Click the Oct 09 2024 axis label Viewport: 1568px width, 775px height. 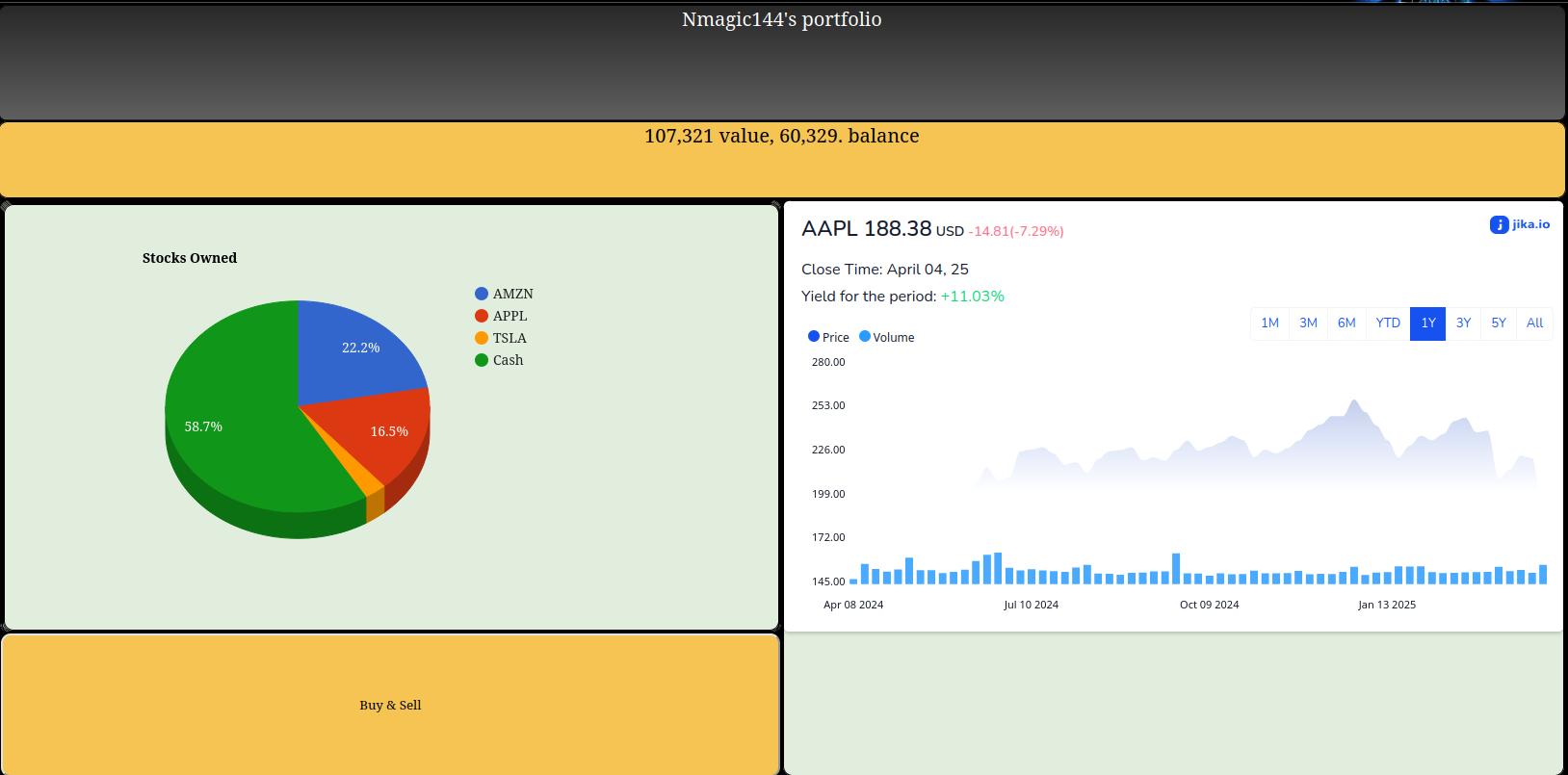pyautogui.click(x=1210, y=605)
